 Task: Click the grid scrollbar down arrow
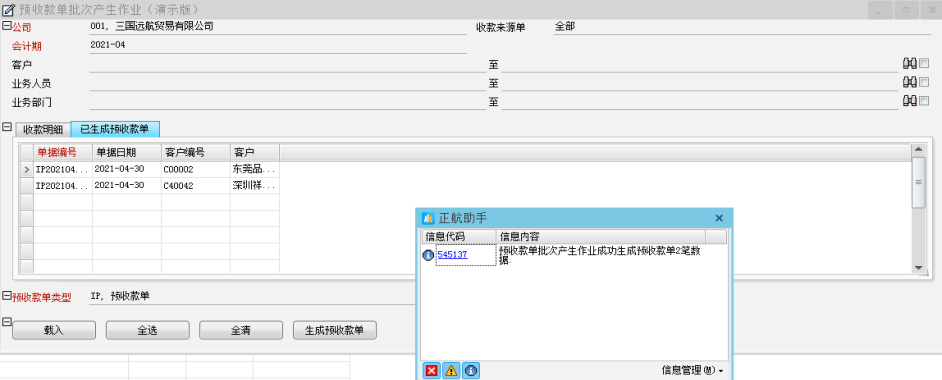coord(918,267)
